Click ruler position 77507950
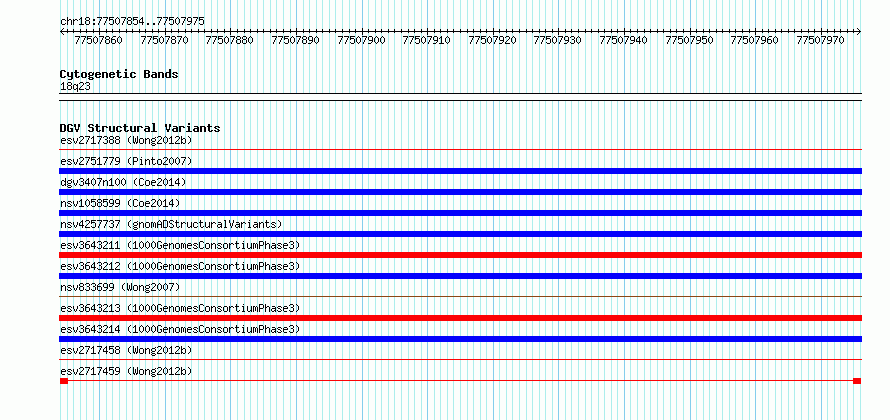The image size is (890, 420). [x=689, y=40]
